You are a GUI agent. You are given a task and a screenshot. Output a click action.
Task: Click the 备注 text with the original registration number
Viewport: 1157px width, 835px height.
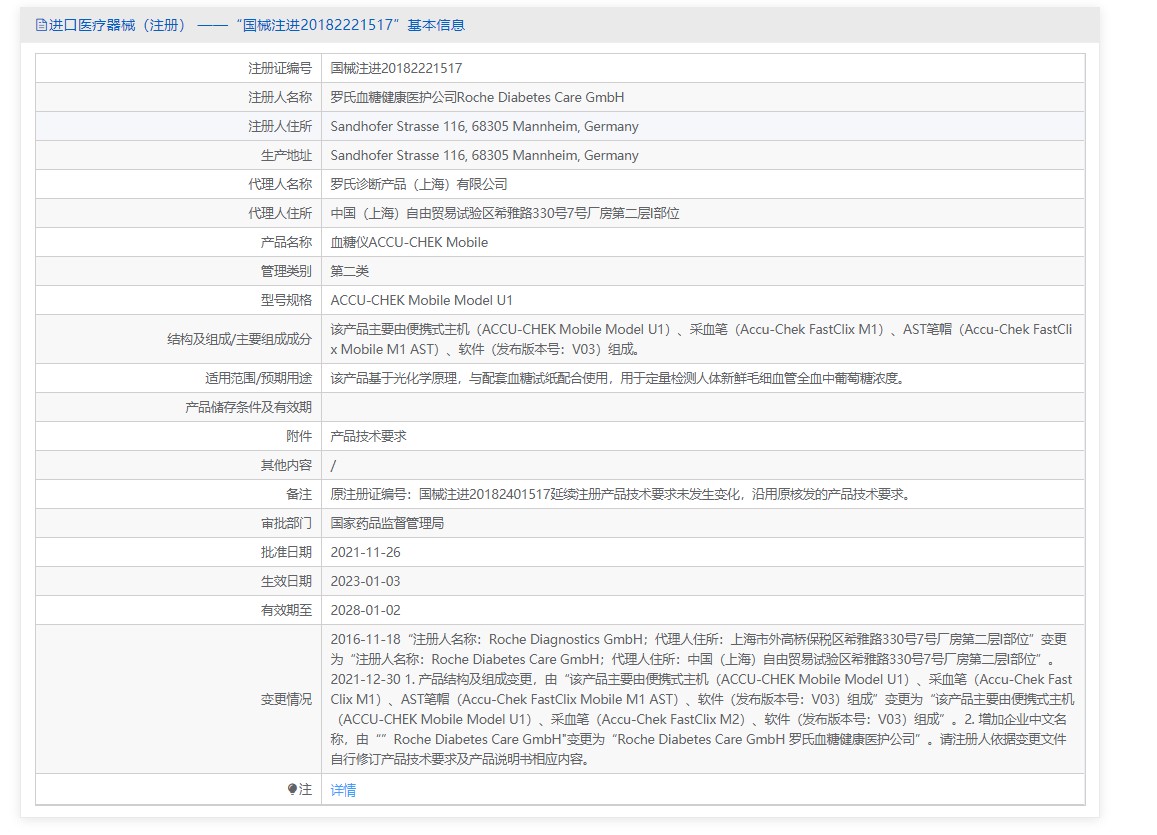pos(620,495)
